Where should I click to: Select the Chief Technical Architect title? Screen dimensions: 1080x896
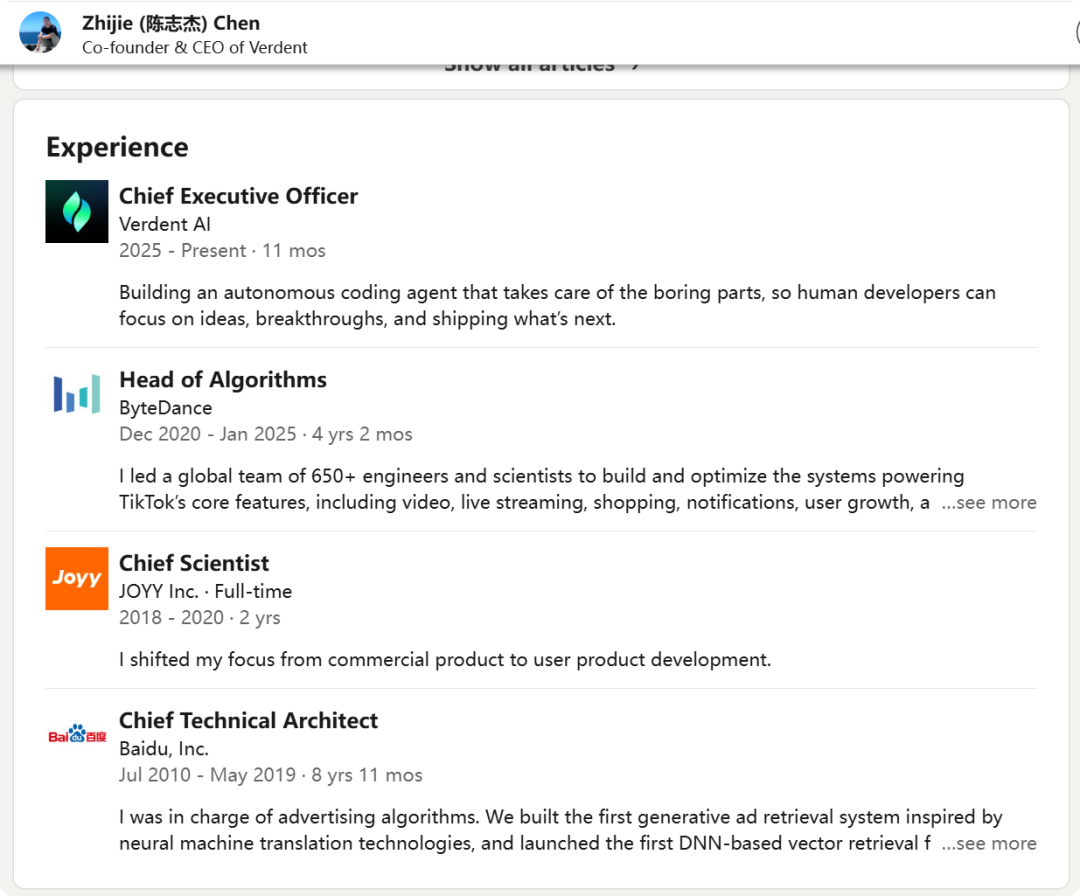pos(249,721)
